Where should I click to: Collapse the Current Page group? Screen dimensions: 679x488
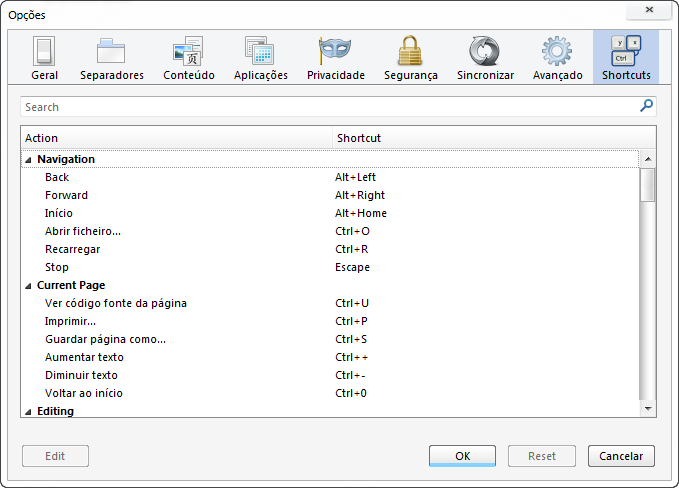[x=28, y=286]
